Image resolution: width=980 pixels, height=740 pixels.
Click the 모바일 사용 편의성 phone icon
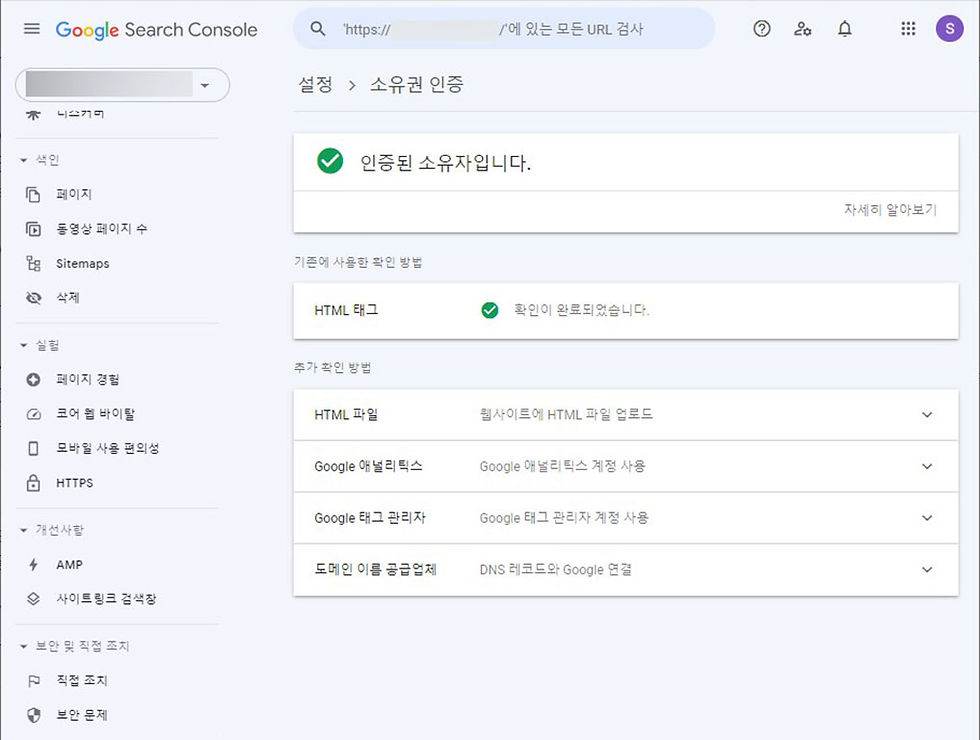coord(33,448)
